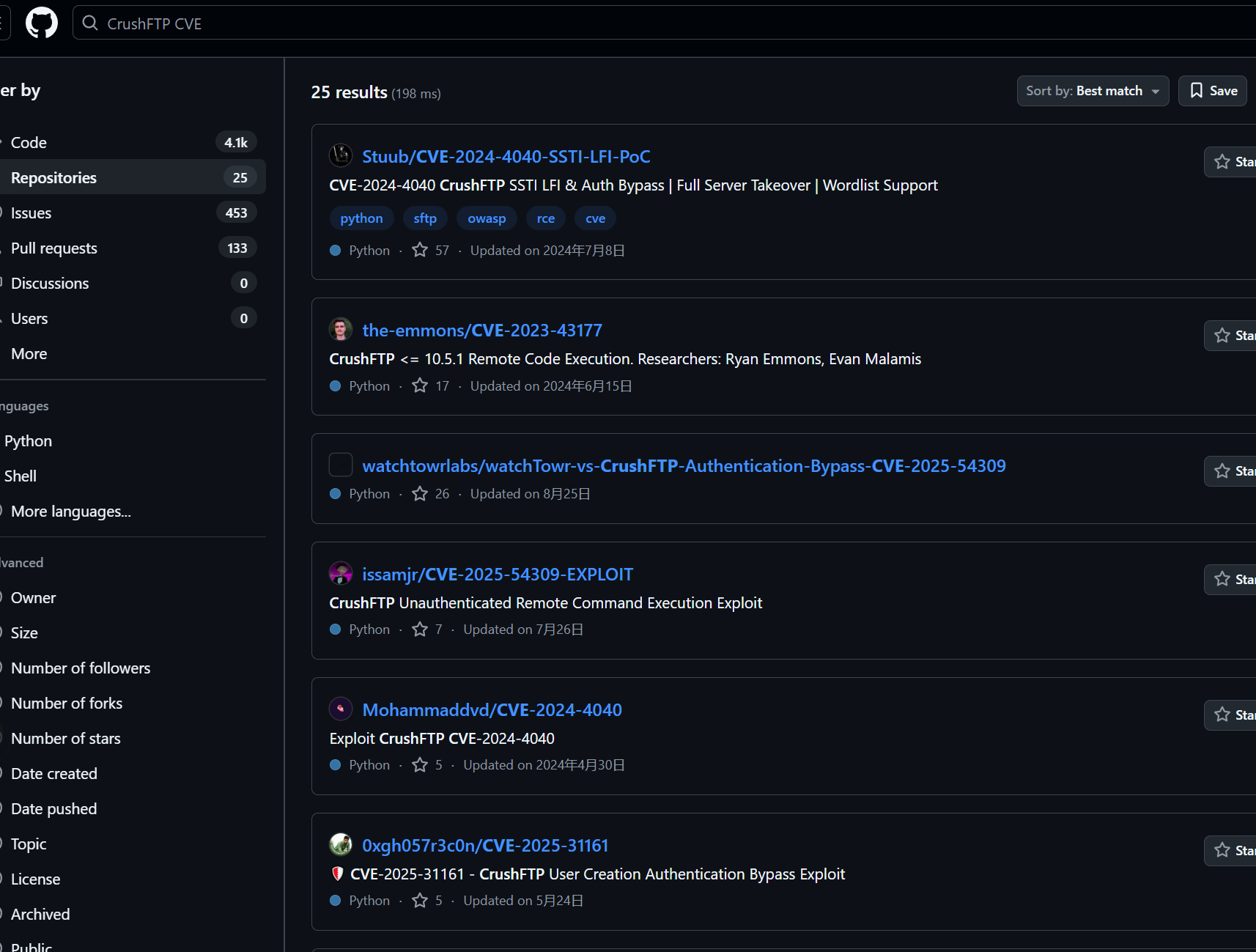Click the owasp topic tag
The image size is (1256, 952).
(487, 218)
